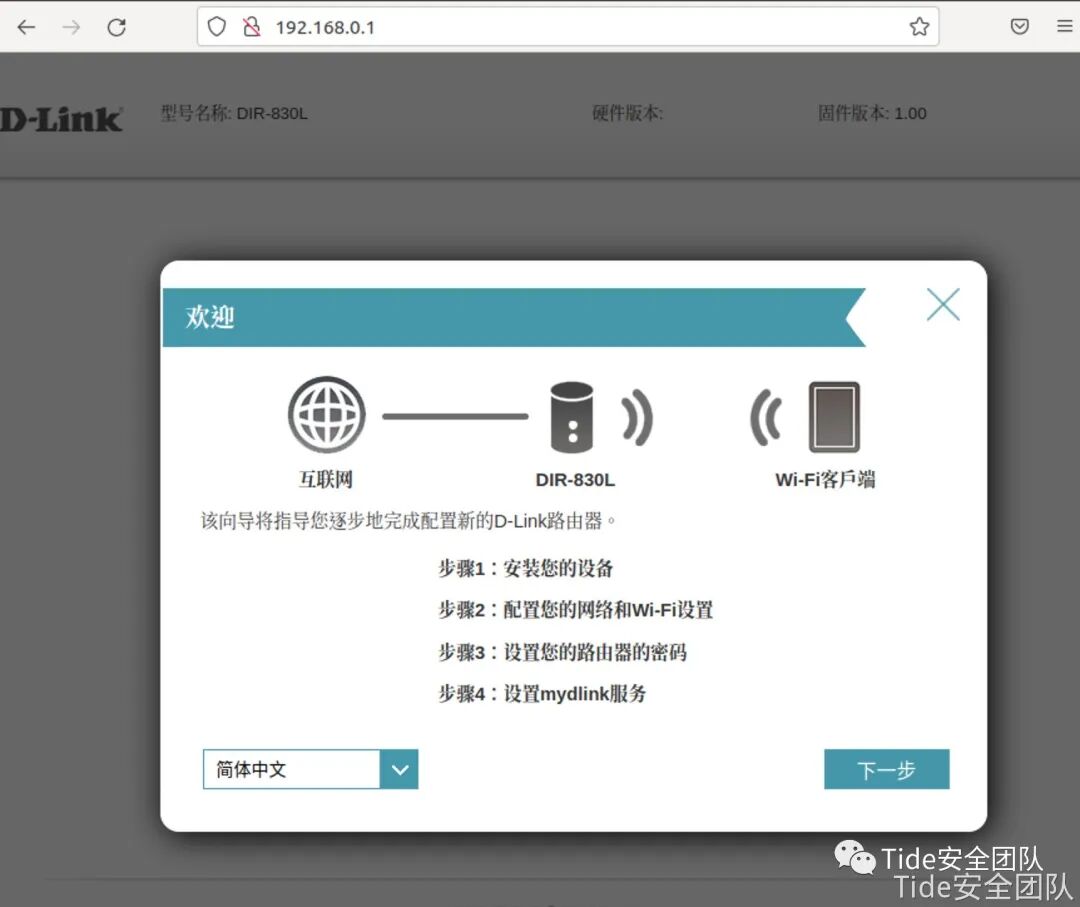Click the browser forward arrow
Viewport: 1080px width, 907px height.
coord(71,28)
